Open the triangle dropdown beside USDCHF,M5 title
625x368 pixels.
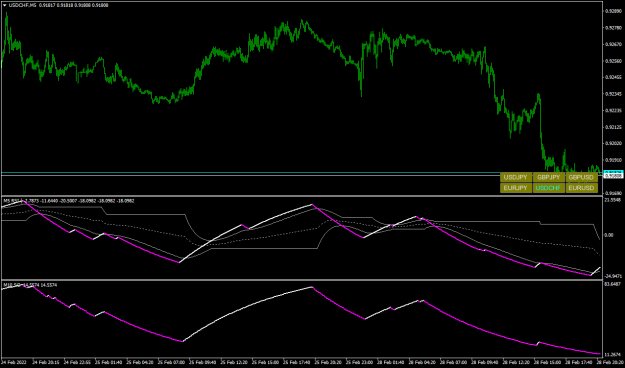(x=4, y=5)
